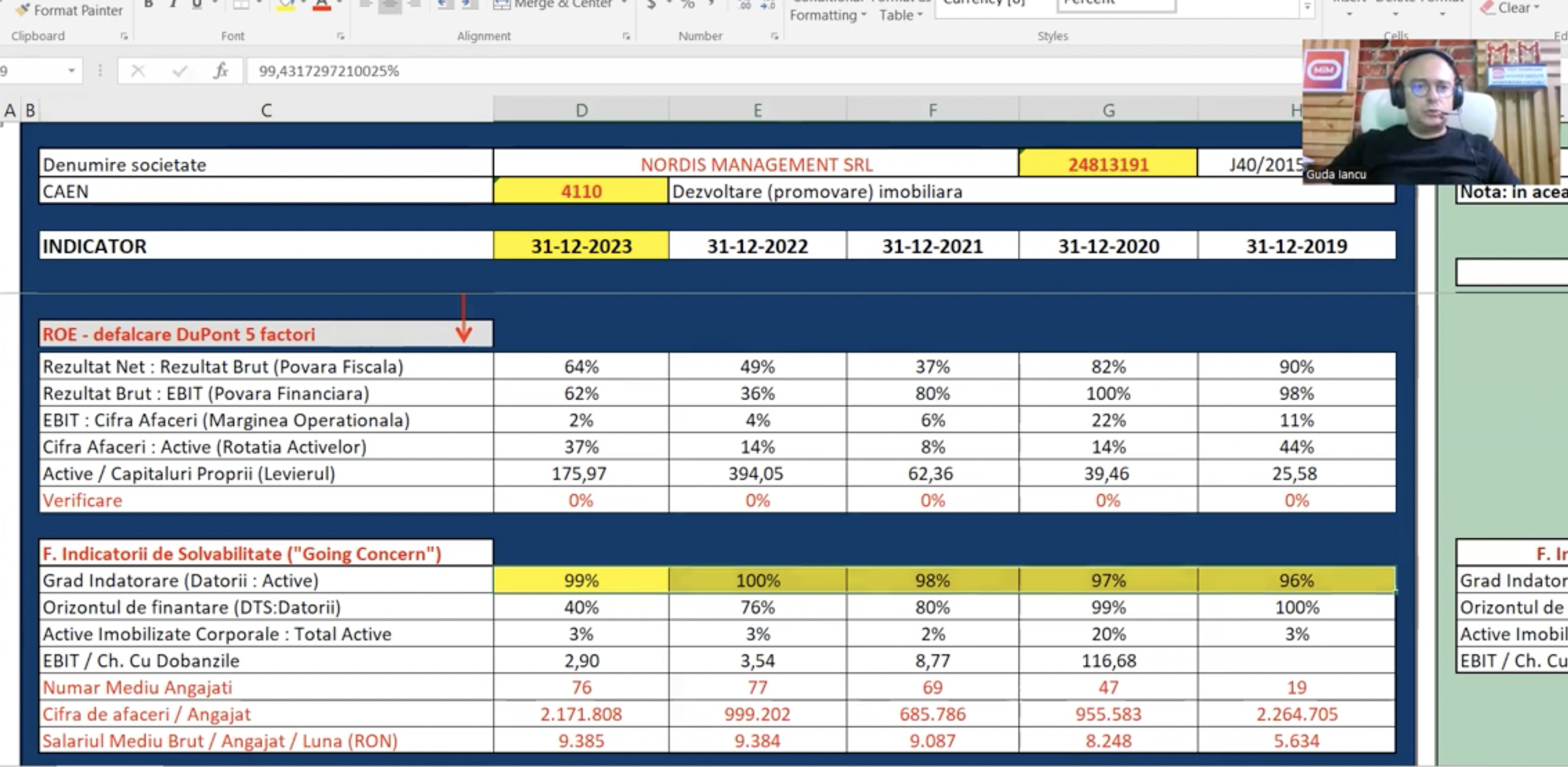Open the Insert cells dropdown arrow

[1349, 14]
